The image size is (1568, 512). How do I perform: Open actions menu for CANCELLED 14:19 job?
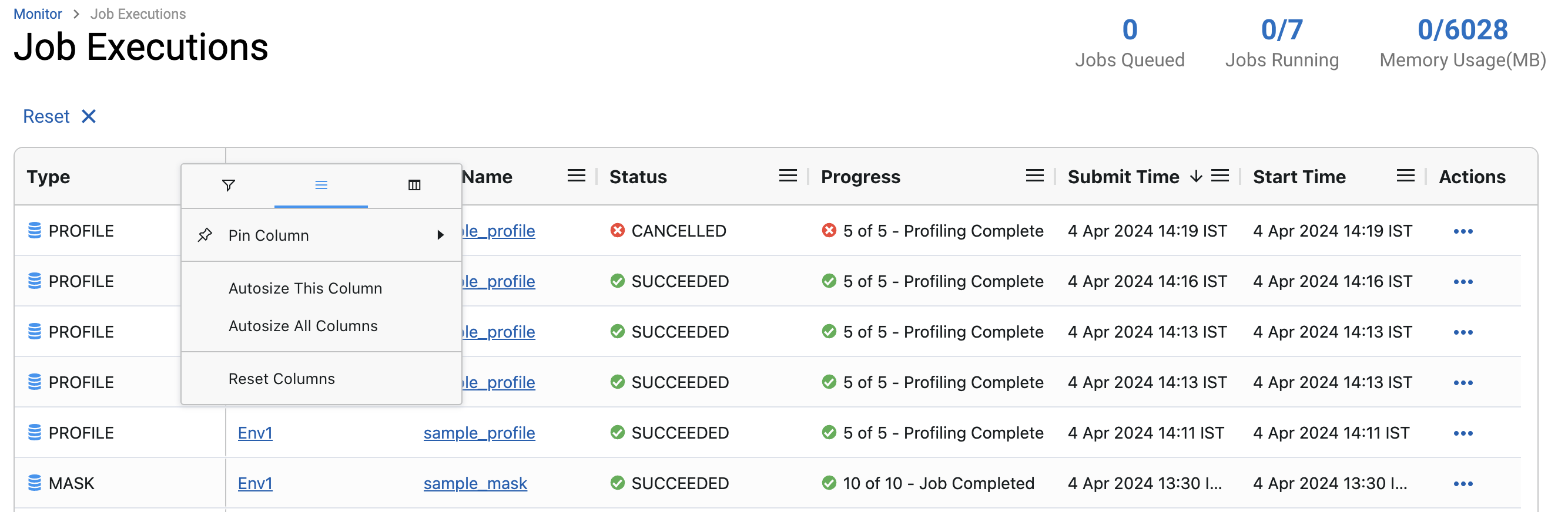pyautogui.click(x=1463, y=232)
